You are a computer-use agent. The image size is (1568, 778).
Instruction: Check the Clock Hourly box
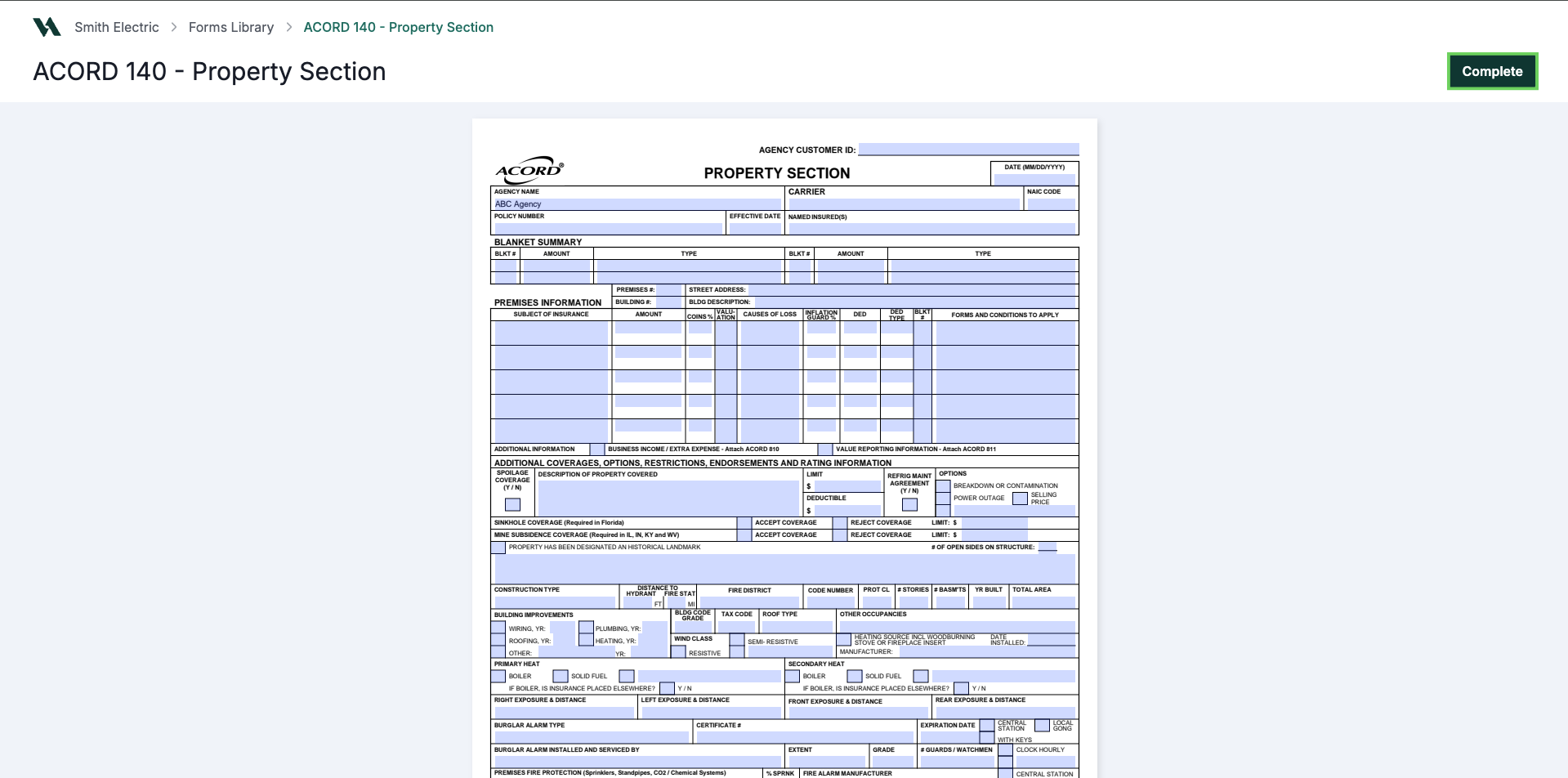click(x=1005, y=750)
